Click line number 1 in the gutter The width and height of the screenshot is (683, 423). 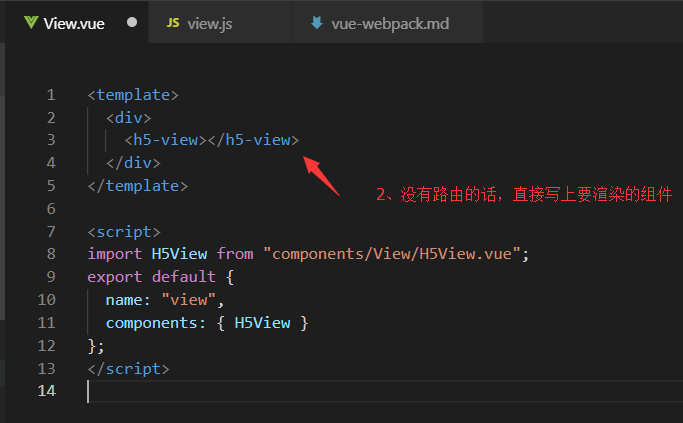(51, 95)
